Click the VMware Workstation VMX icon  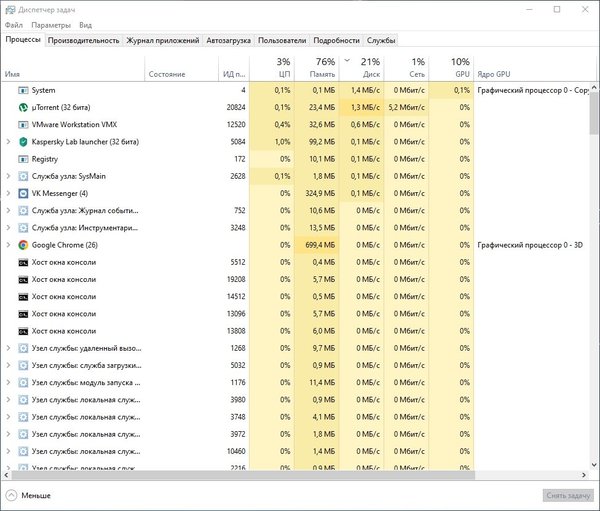coord(23,125)
